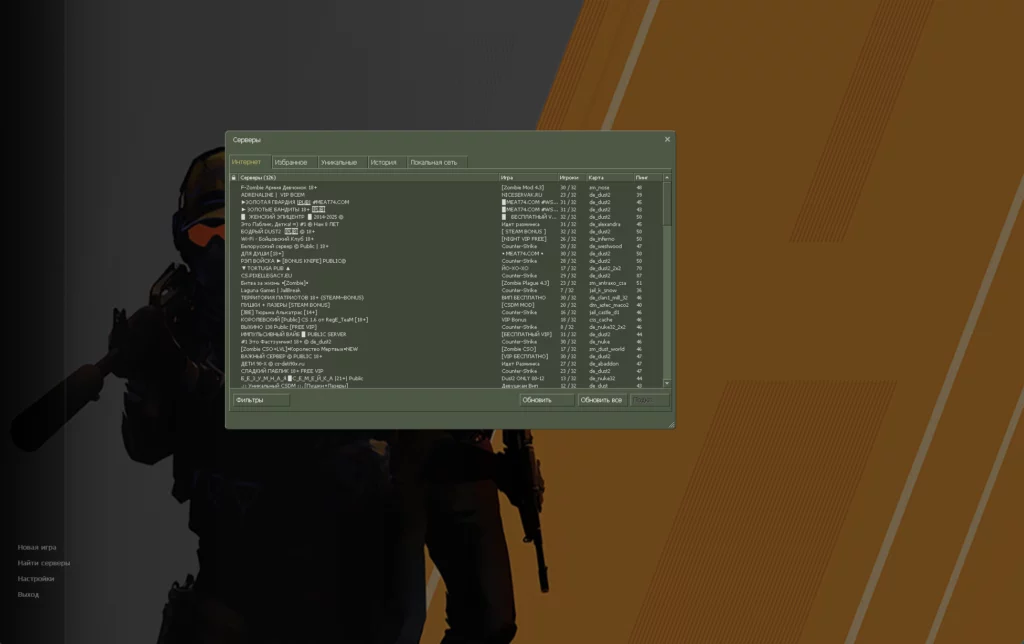The image size is (1024, 644).
Task: Select the КОРОЛЕВСКИЙ [Public] CS 1.6 server
Action: (446, 319)
